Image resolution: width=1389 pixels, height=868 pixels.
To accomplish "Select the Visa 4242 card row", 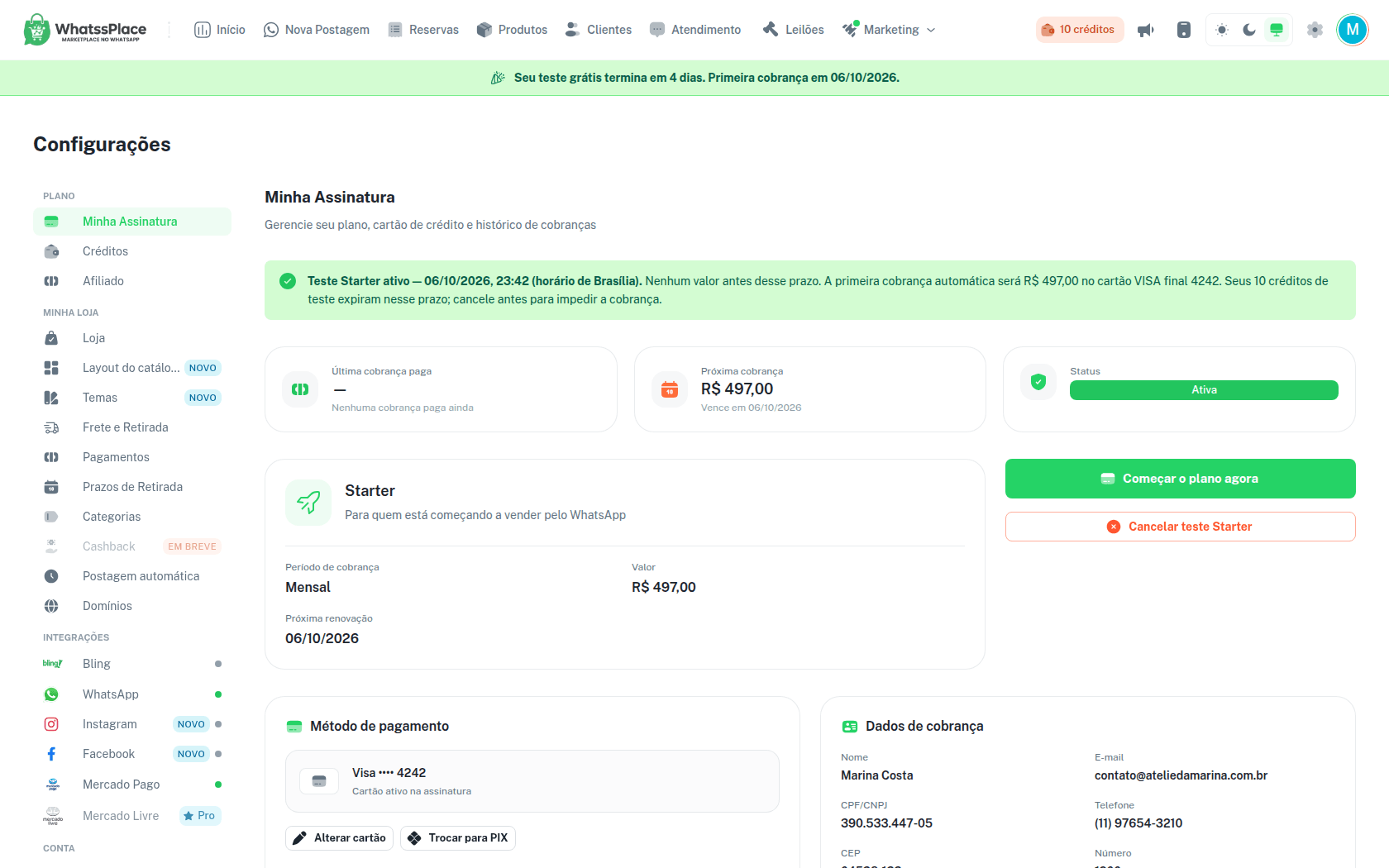I will pos(532,781).
